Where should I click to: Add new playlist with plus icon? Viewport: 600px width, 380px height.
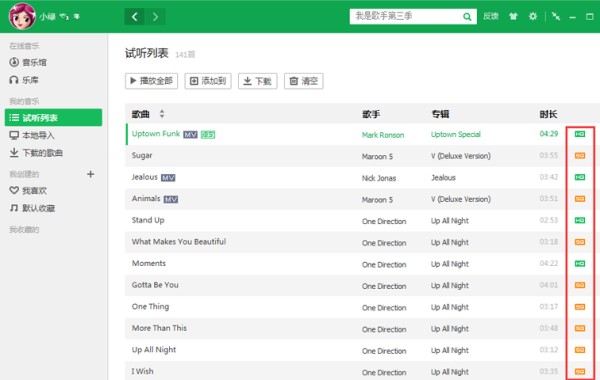coord(90,174)
